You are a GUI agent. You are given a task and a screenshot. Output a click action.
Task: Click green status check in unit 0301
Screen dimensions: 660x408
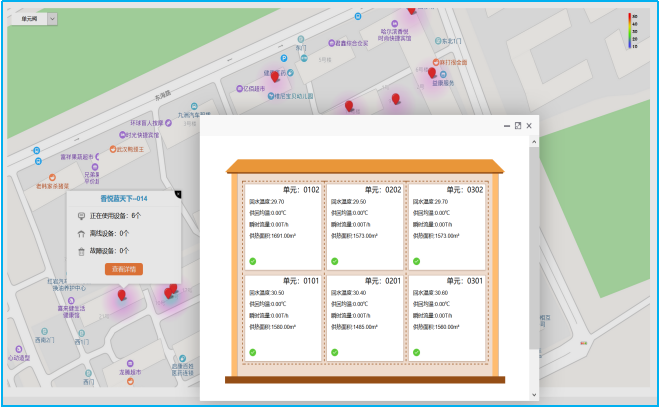(416, 352)
